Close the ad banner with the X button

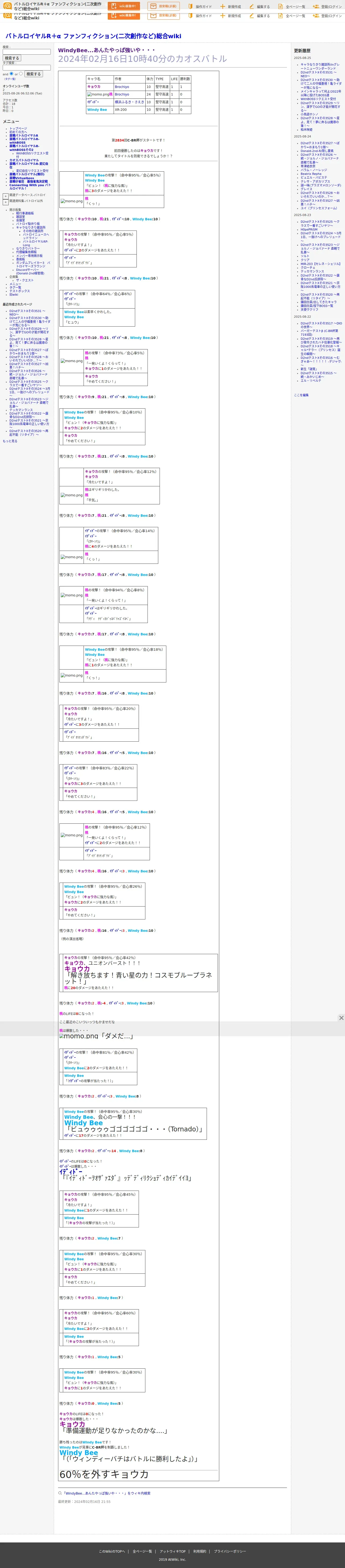[341, 1018]
